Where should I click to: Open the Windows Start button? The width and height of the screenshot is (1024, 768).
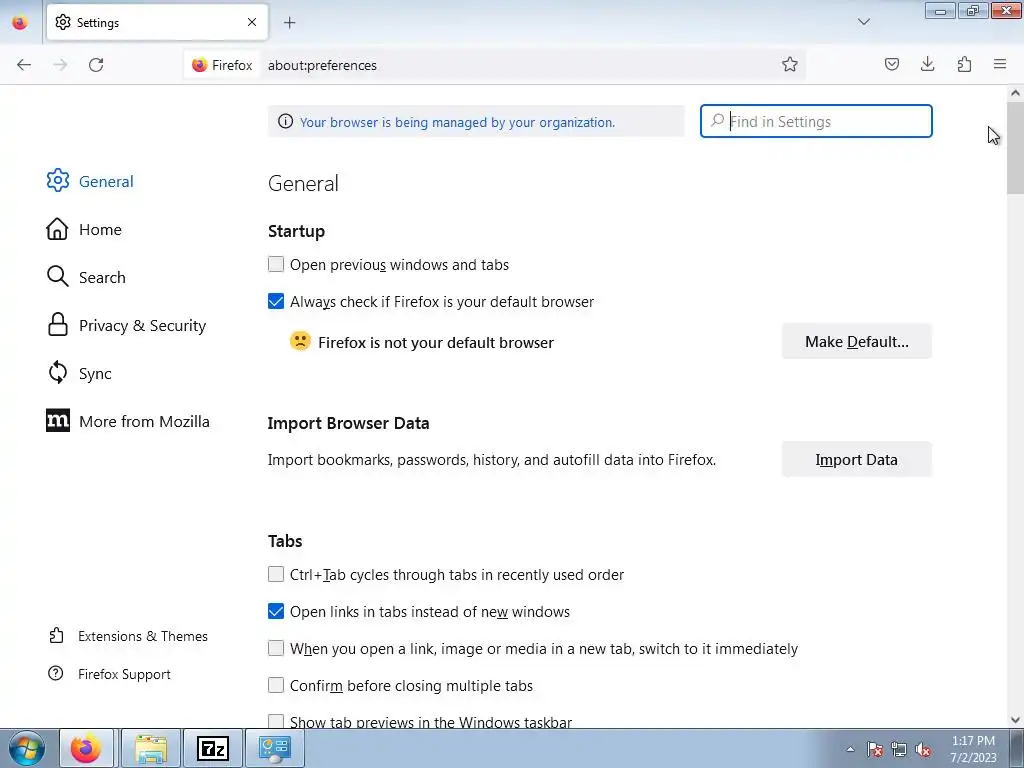pos(26,748)
